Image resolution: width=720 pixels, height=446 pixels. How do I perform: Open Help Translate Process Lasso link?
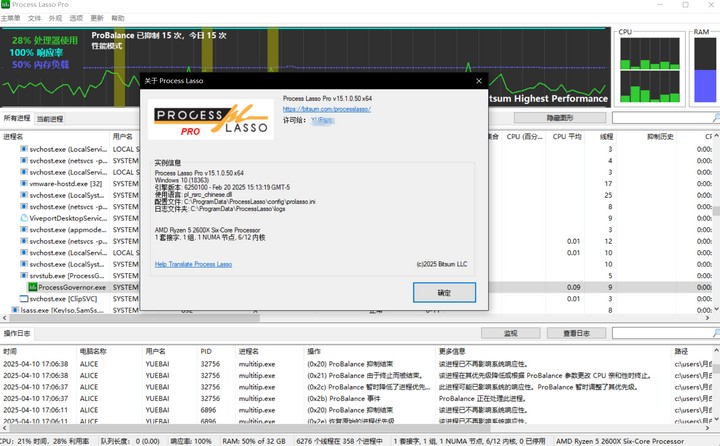tap(193, 264)
